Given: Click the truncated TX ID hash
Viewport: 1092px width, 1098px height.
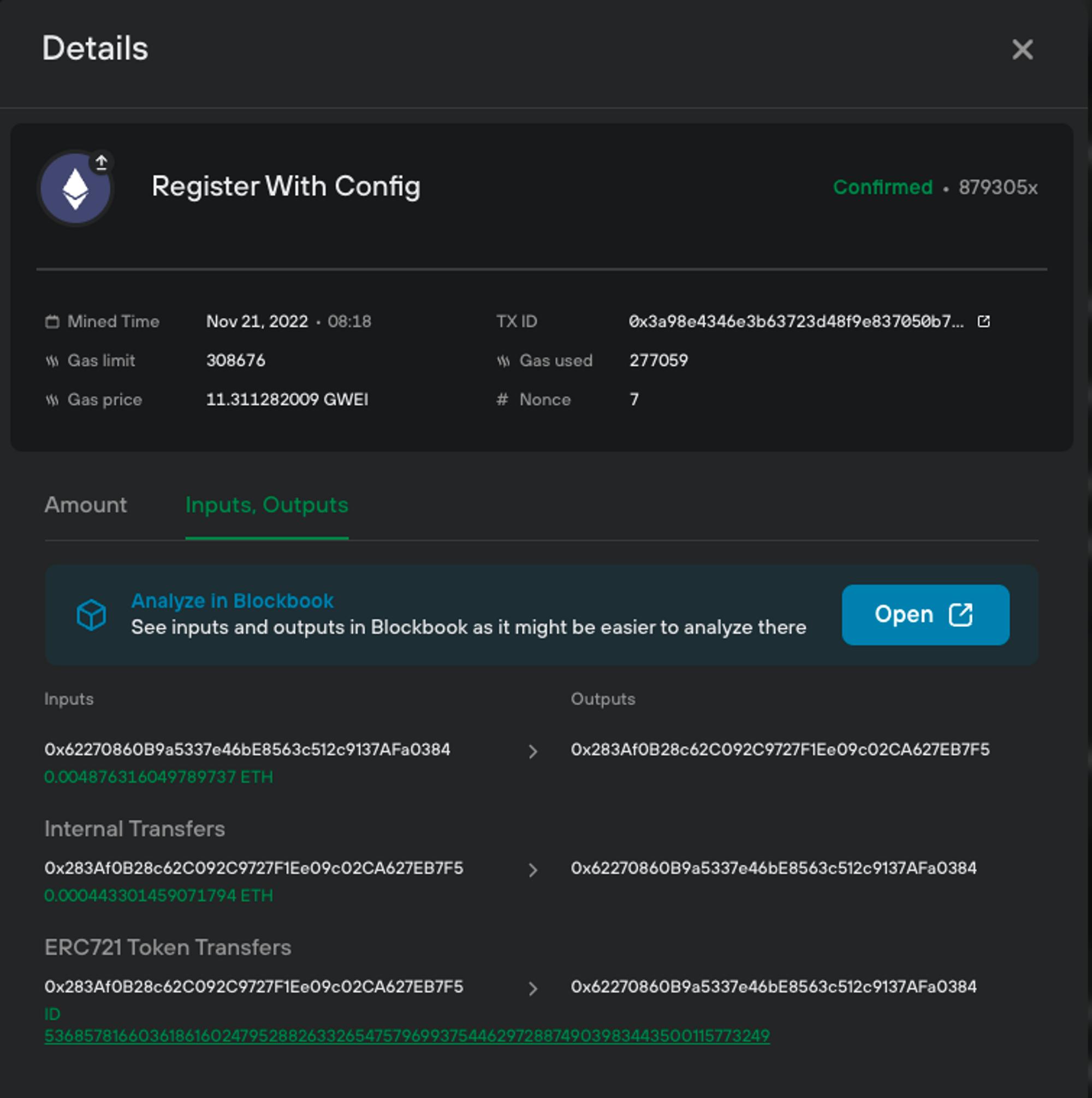Looking at the screenshot, I should [796, 322].
